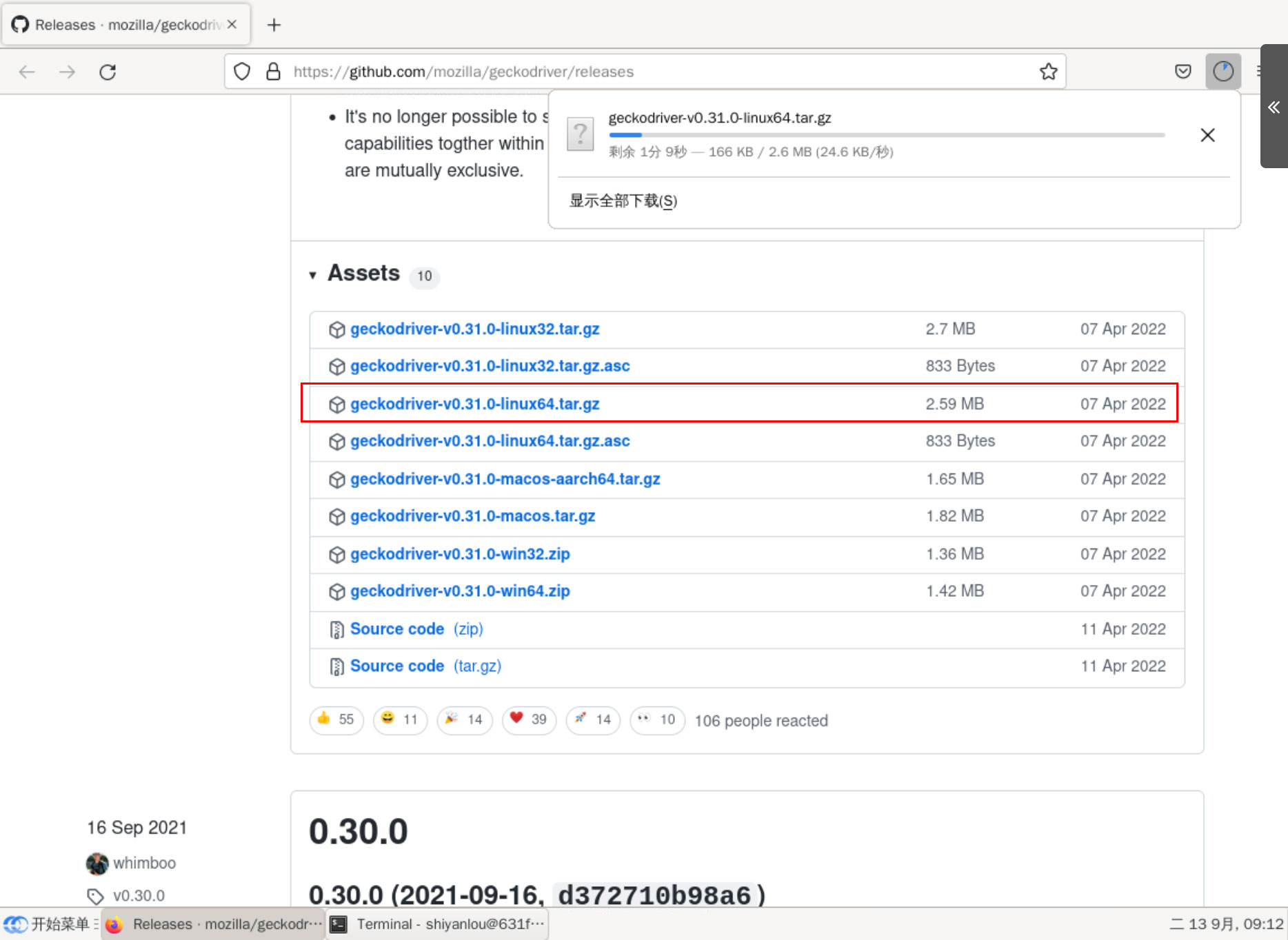This screenshot has width=1288, height=940.
Task: Toggle laugh reaction with 11
Action: [400, 720]
